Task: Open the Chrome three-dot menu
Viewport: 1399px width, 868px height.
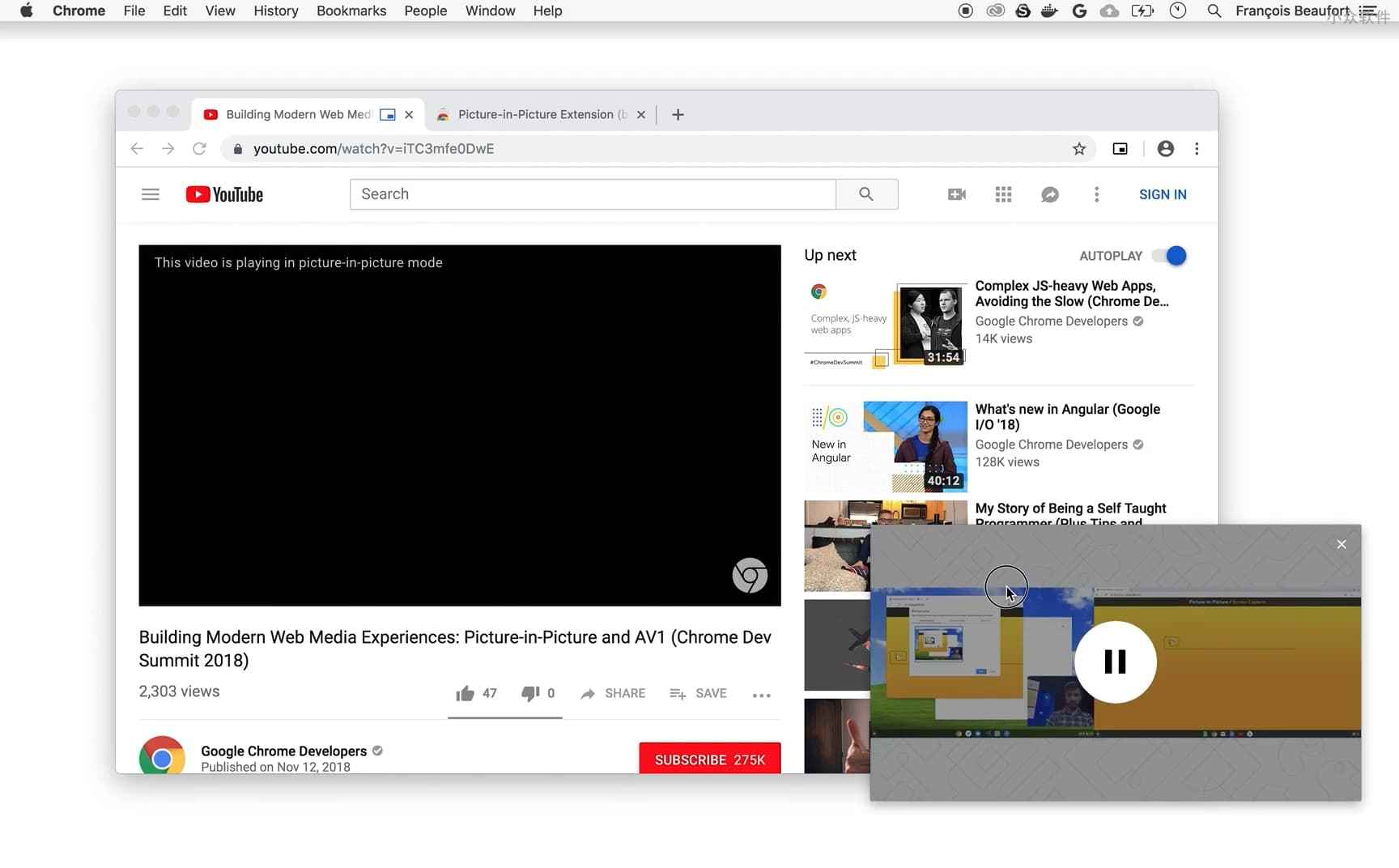Action: [x=1197, y=149]
